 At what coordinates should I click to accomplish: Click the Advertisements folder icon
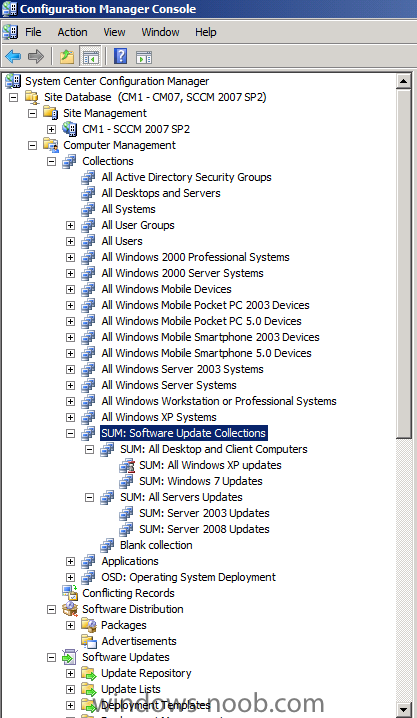click(x=89, y=641)
